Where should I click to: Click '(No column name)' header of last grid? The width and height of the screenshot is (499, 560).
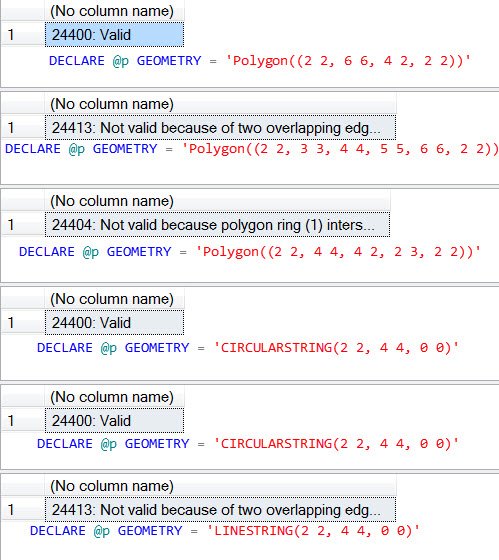click(220, 486)
